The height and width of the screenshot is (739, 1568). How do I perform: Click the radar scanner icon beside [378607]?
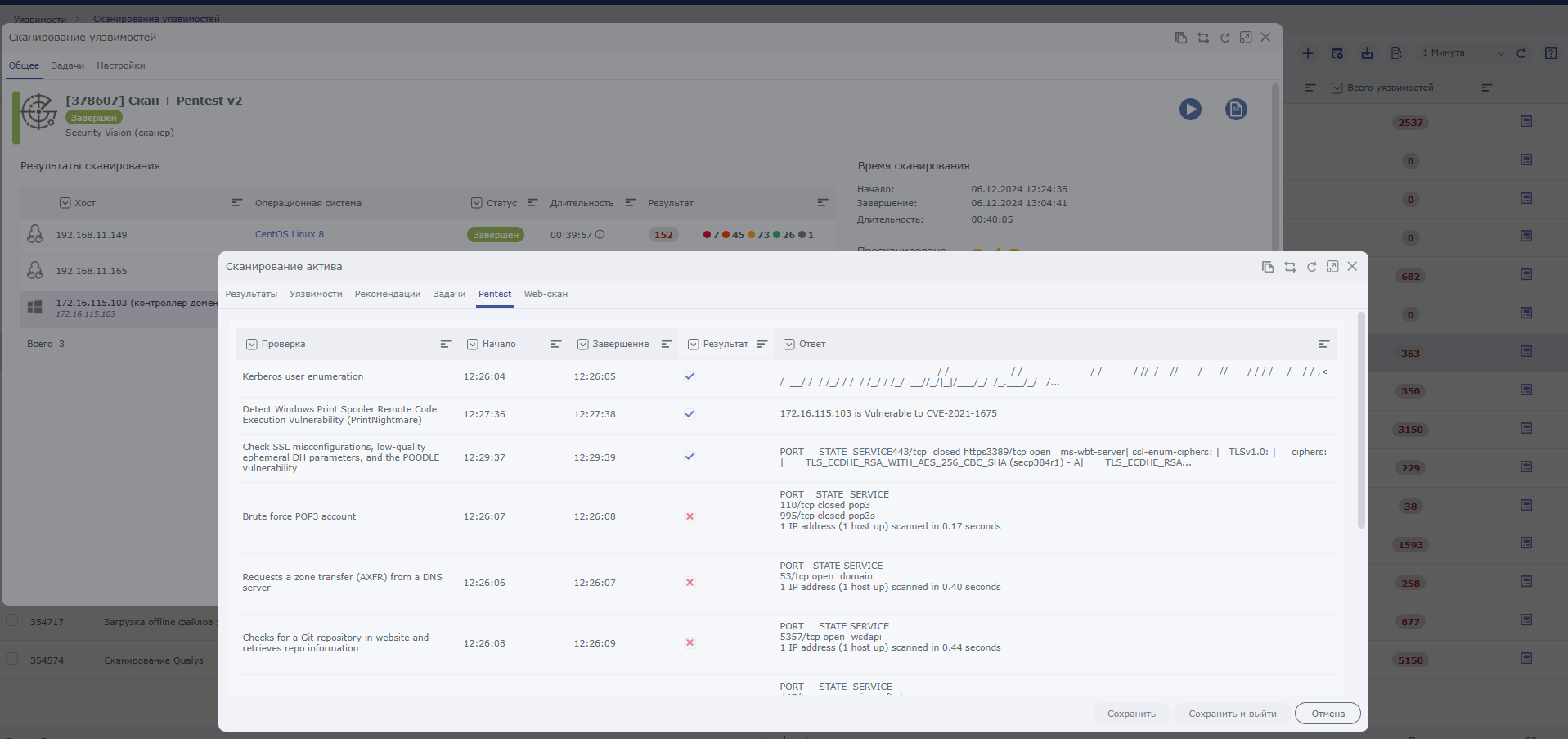pyautogui.click(x=38, y=112)
